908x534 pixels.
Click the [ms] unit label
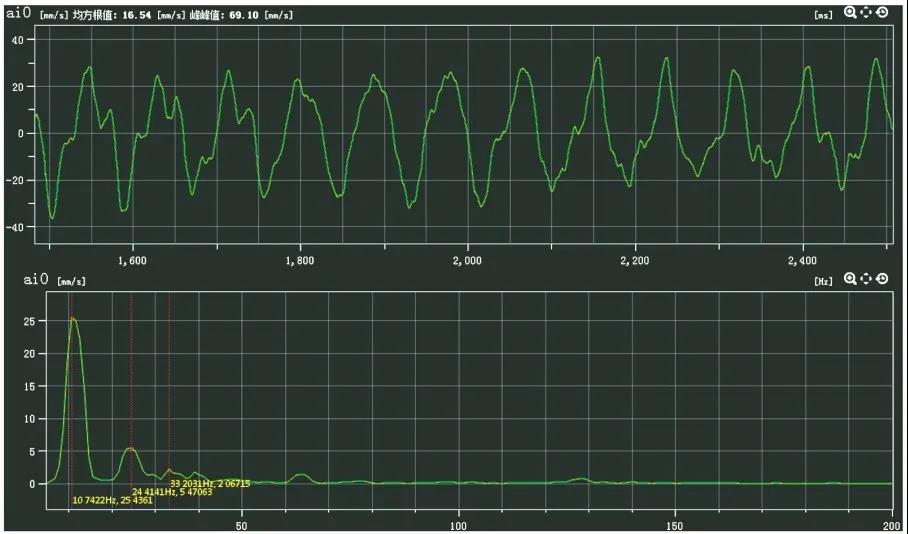pos(824,15)
